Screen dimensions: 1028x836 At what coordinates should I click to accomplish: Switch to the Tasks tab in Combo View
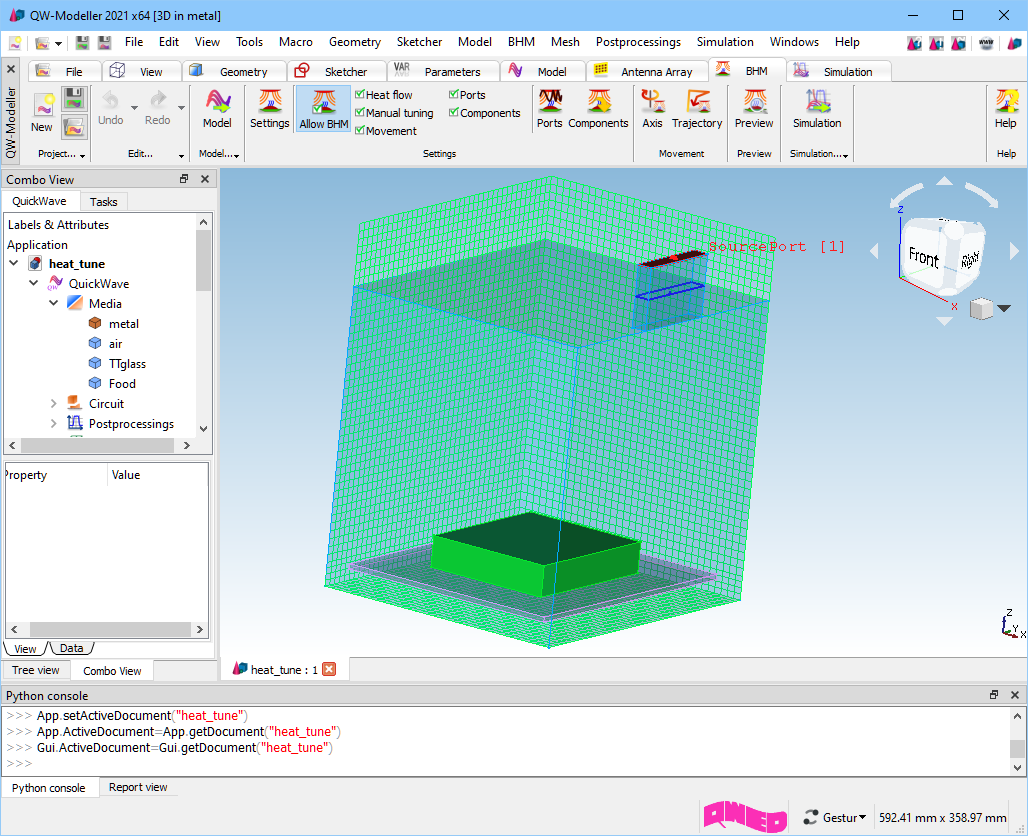point(104,201)
